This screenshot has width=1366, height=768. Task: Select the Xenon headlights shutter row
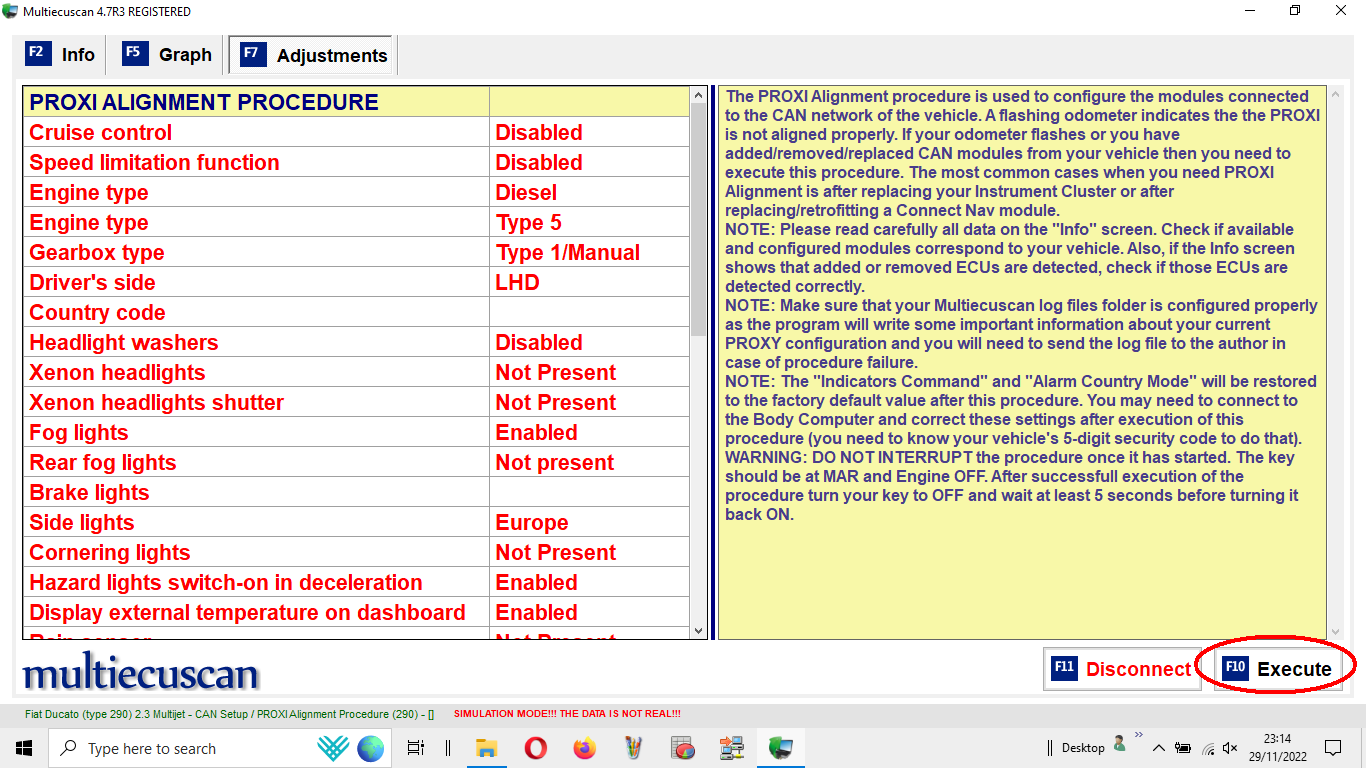pos(356,402)
